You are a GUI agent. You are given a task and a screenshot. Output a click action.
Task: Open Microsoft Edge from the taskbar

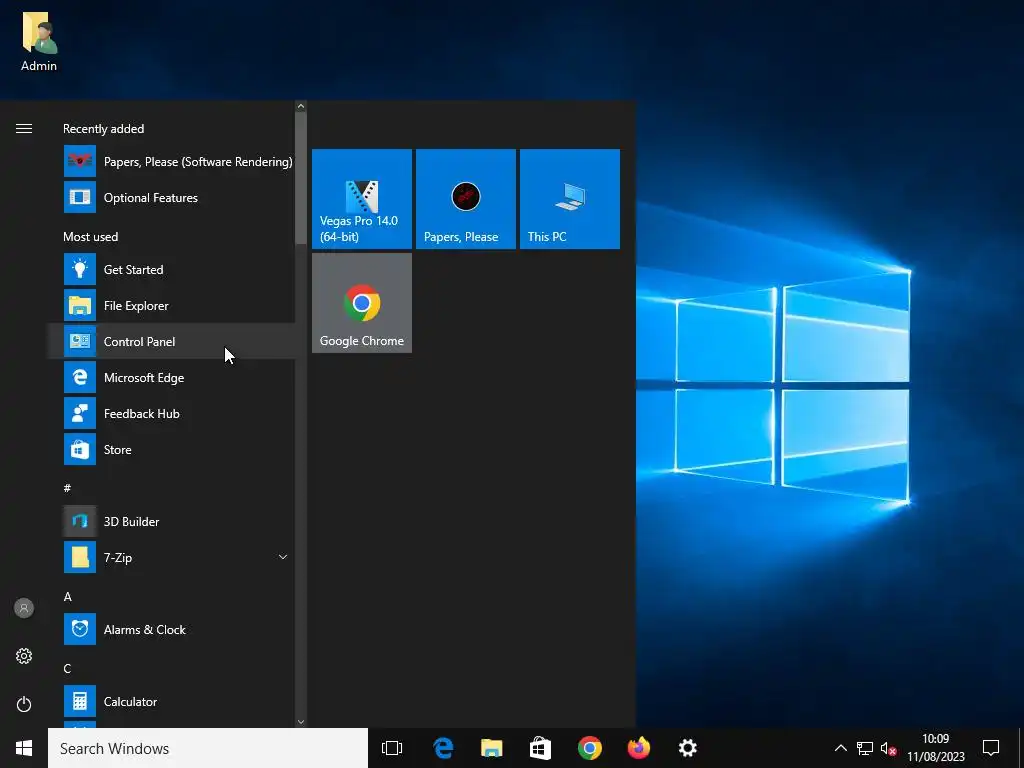pos(443,748)
